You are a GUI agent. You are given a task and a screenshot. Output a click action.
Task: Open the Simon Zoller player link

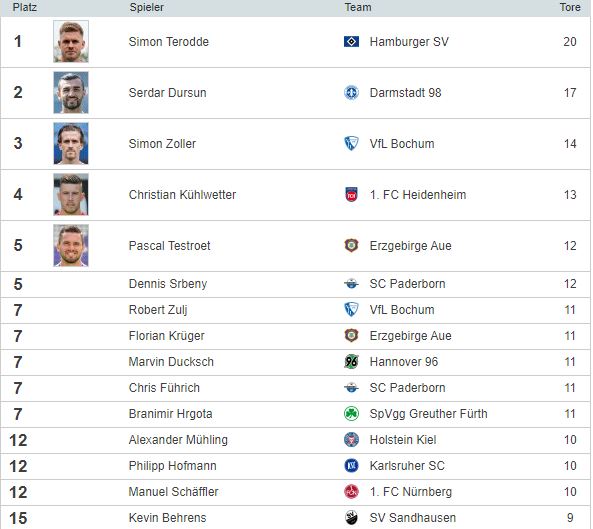[x=162, y=144]
